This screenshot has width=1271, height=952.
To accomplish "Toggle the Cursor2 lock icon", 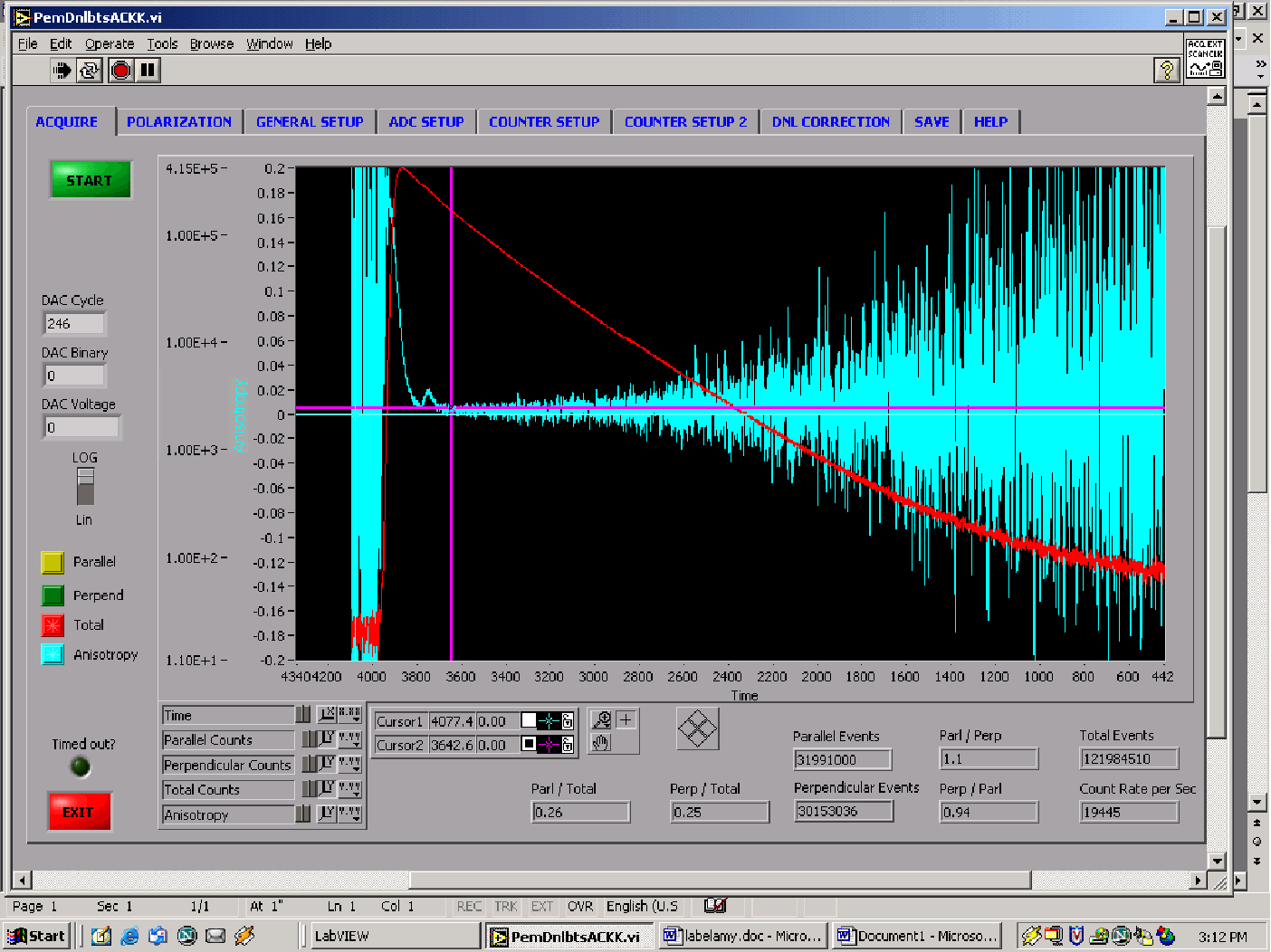I will (x=568, y=745).
